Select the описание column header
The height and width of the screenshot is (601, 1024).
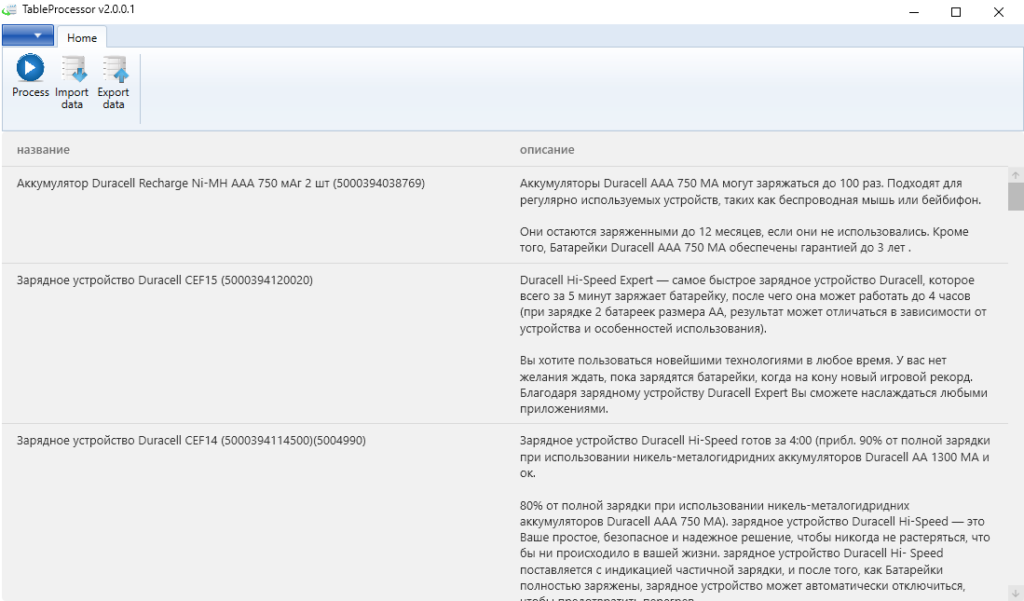click(547, 150)
